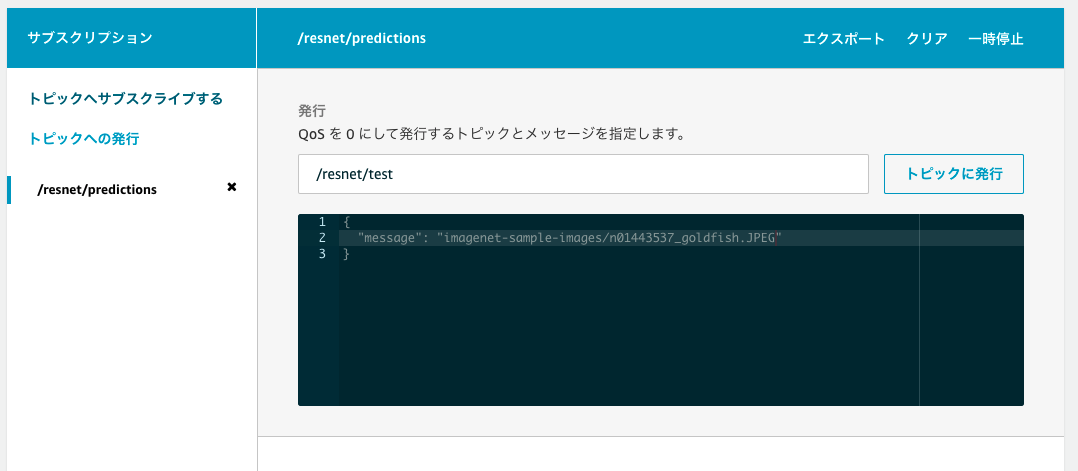Click line number 3 in editor gutter
Viewport: 1078px width, 471px height.
322,254
